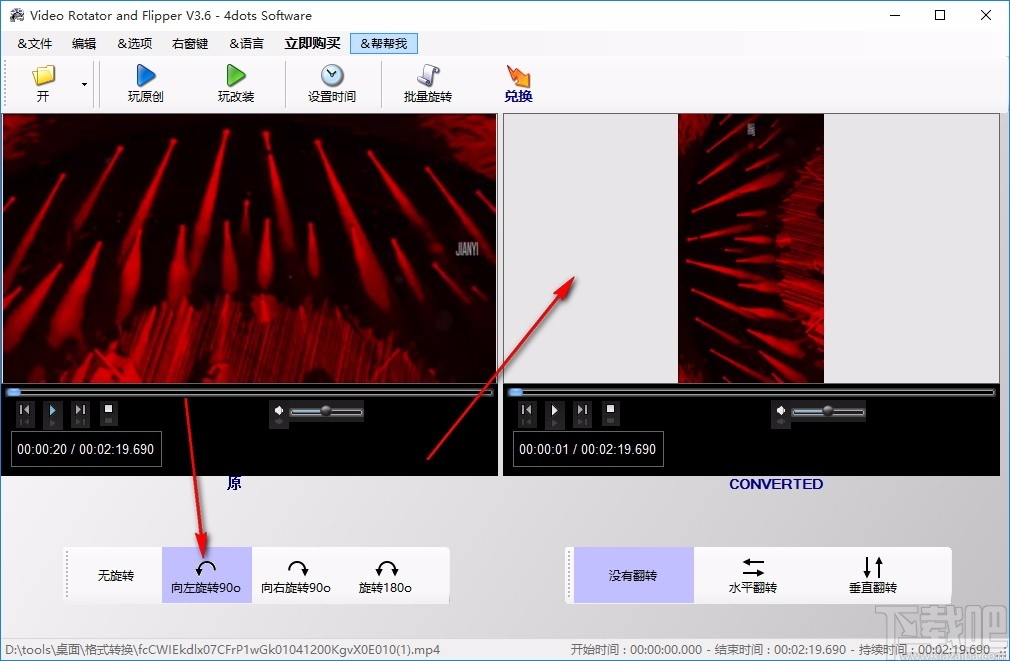This screenshot has width=1010, height=661.
Task: Expand the open-file dropdown arrow
Action: tap(84, 86)
